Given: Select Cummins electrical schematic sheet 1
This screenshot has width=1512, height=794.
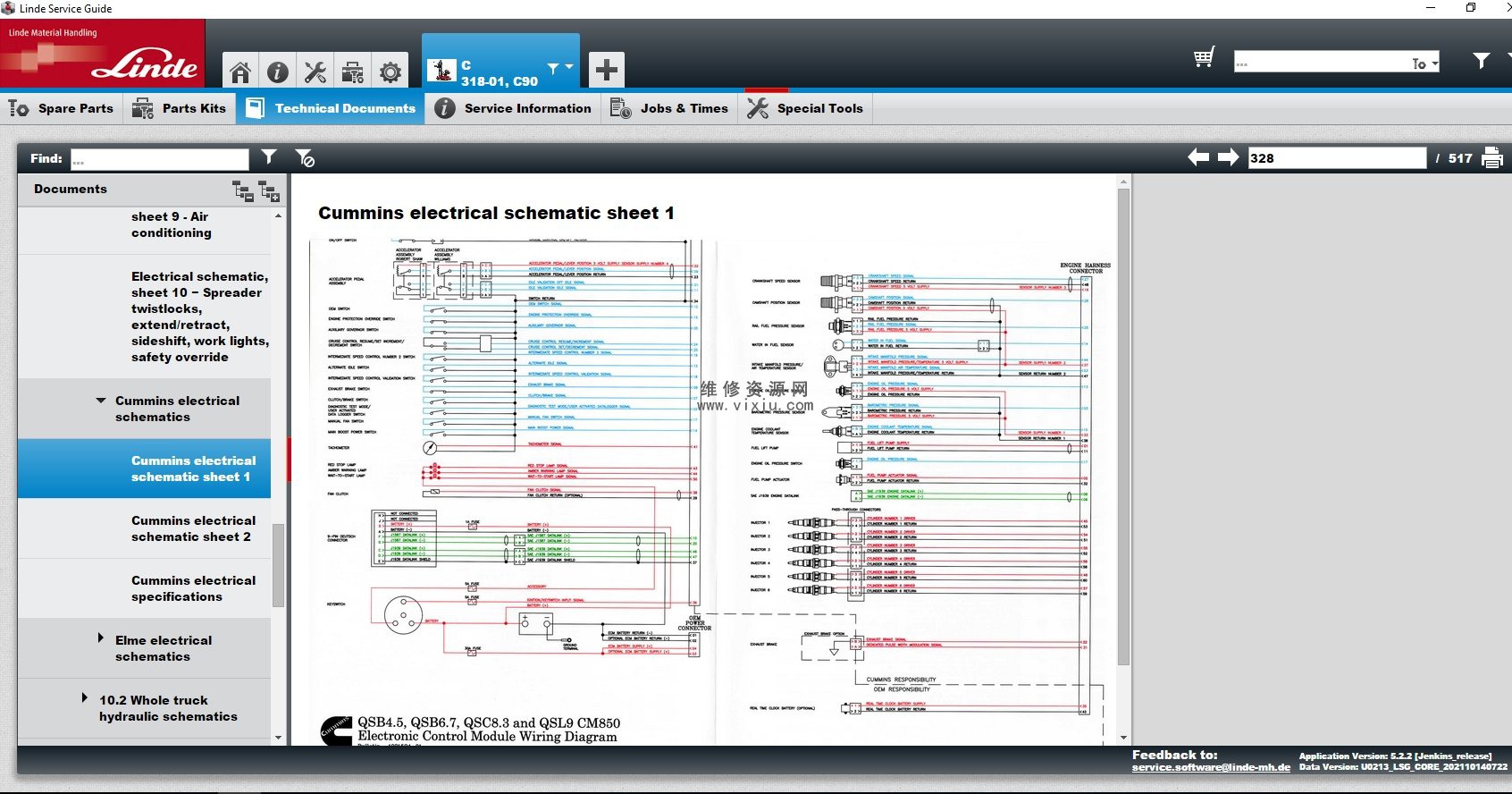Looking at the screenshot, I should pyautogui.click(x=144, y=469).
